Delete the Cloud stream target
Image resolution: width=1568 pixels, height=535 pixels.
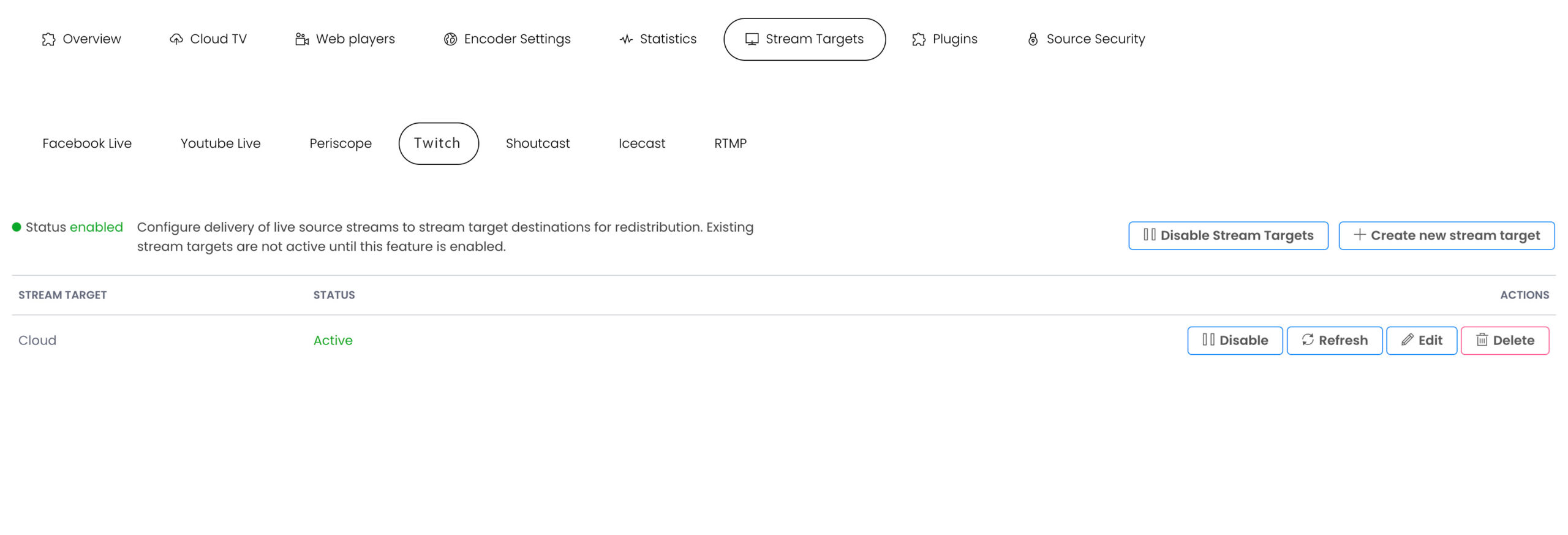[x=1504, y=341]
